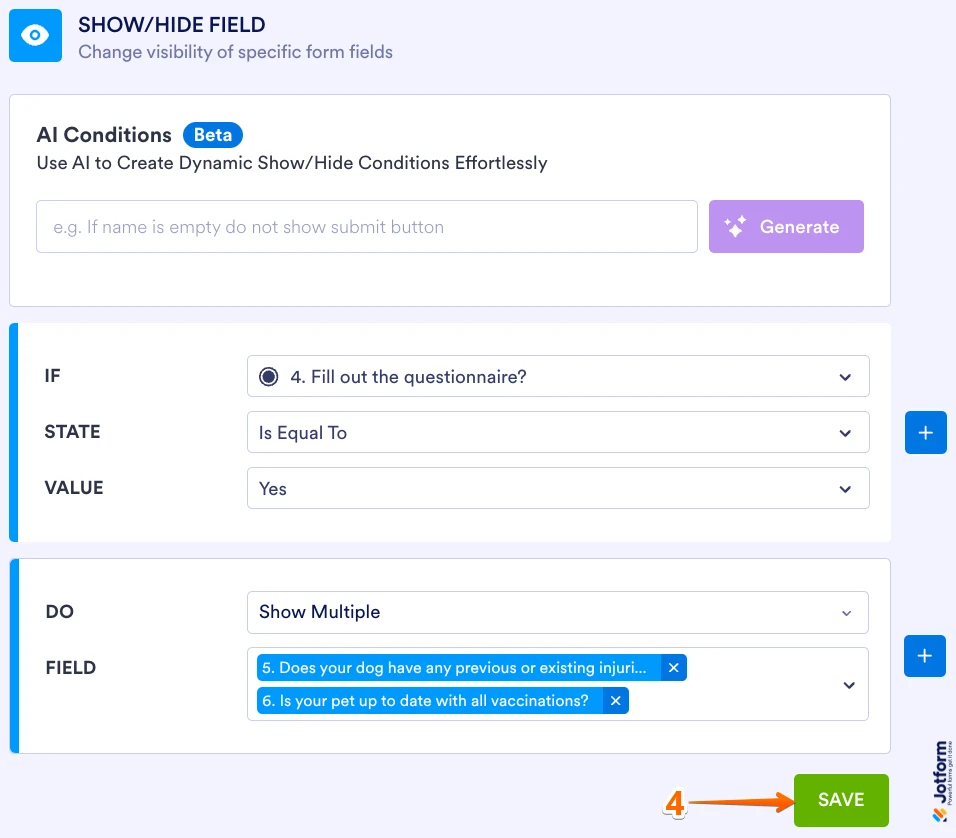This screenshot has height=838, width=956.
Task: Open the DO dropdown set to Show Multiple
Action: coord(557,612)
